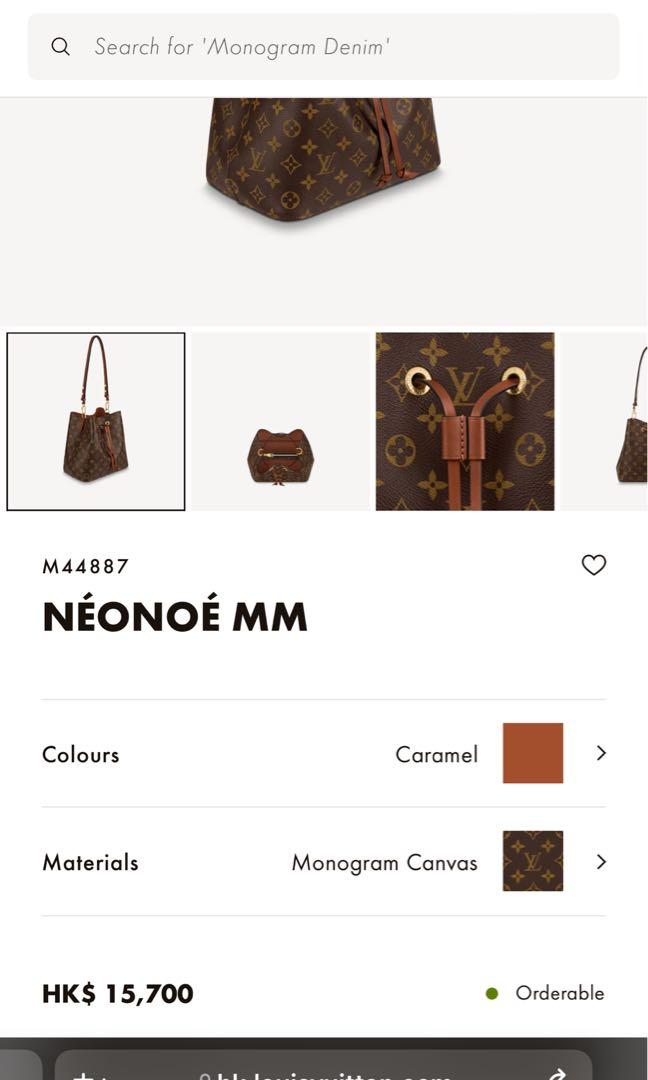Image resolution: width=648 pixels, height=1080 pixels.
Task: Select the Monogram Canvas material swatch
Action: pos(532,861)
